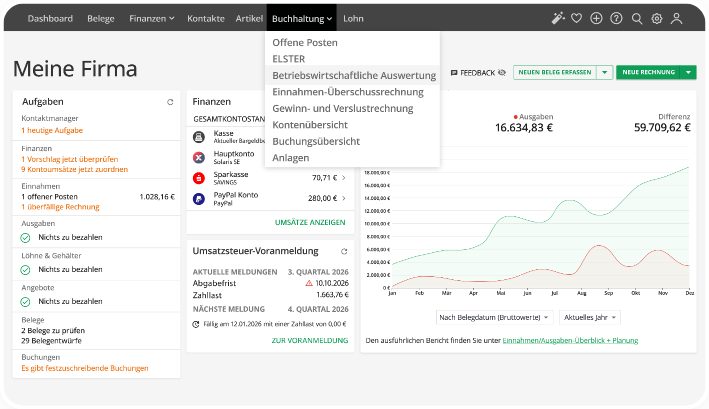Click the Neue Rechnung button
Image resolution: width=709 pixels, height=409 pixels.
pyautogui.click(x=647, y=73)
